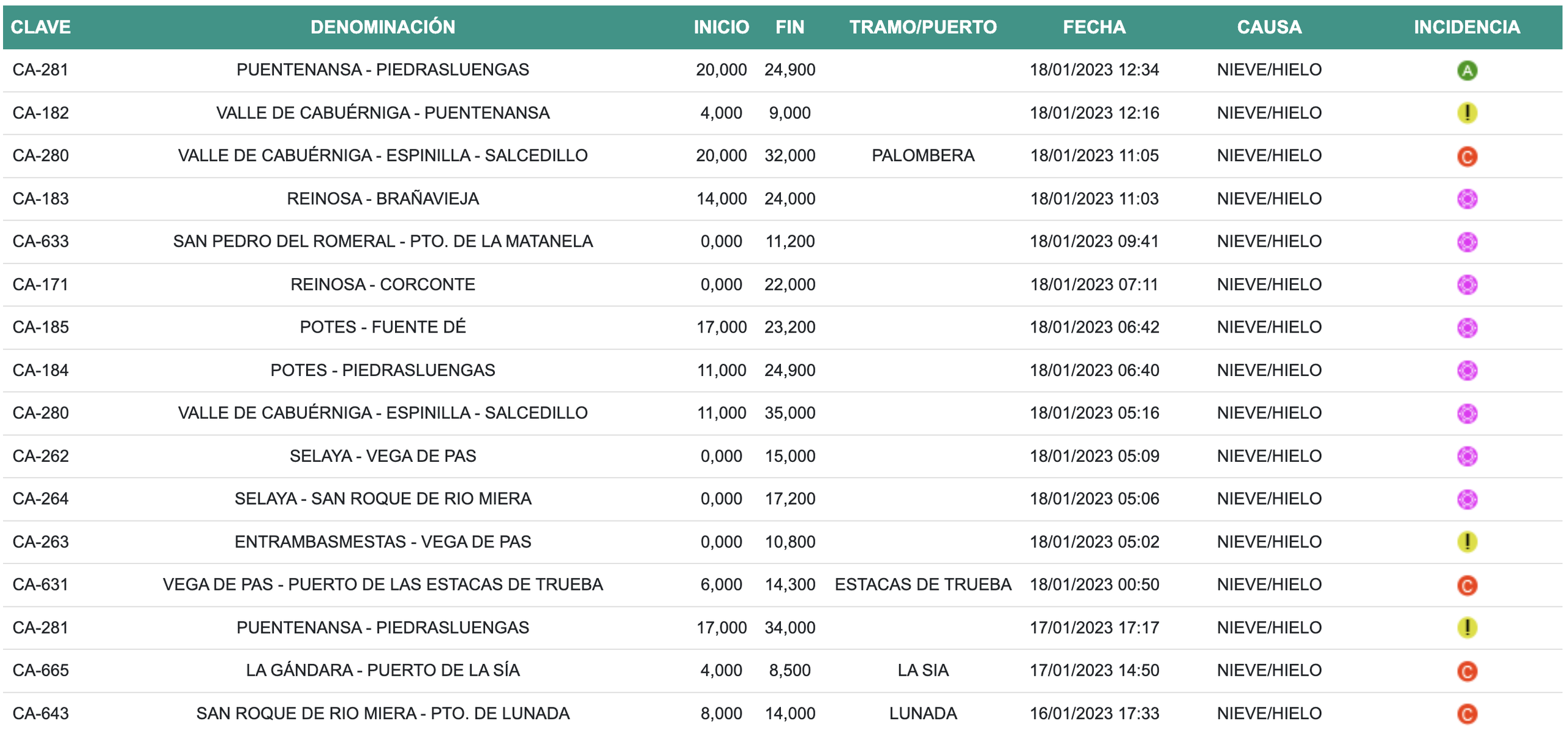This screenshot has height=746, width=1568.
Task: Click yellow warning icon for ENTRAMBASMESTAS row
Action: [1466, 542]
